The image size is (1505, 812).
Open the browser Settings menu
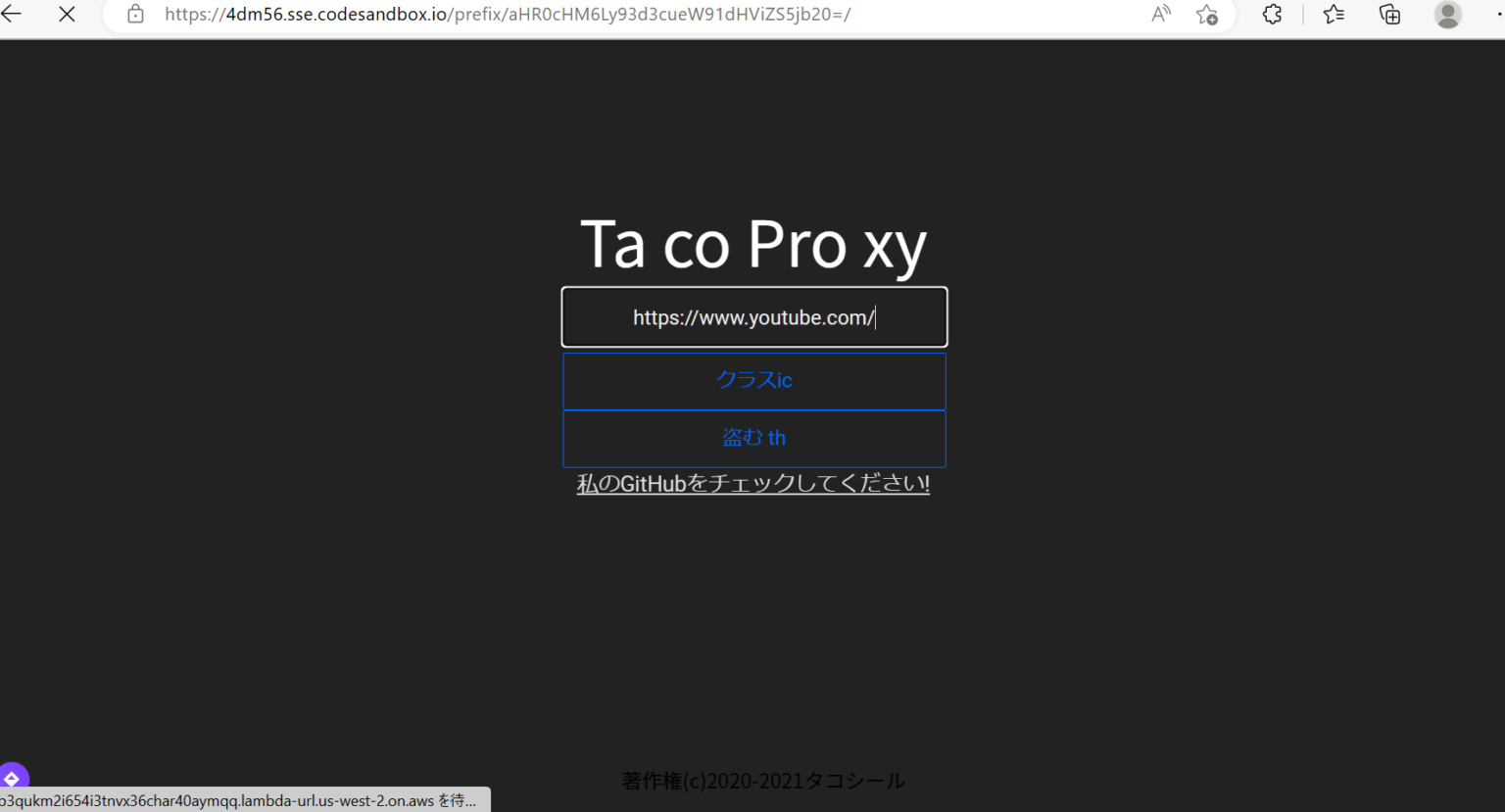click(1499, 15)
